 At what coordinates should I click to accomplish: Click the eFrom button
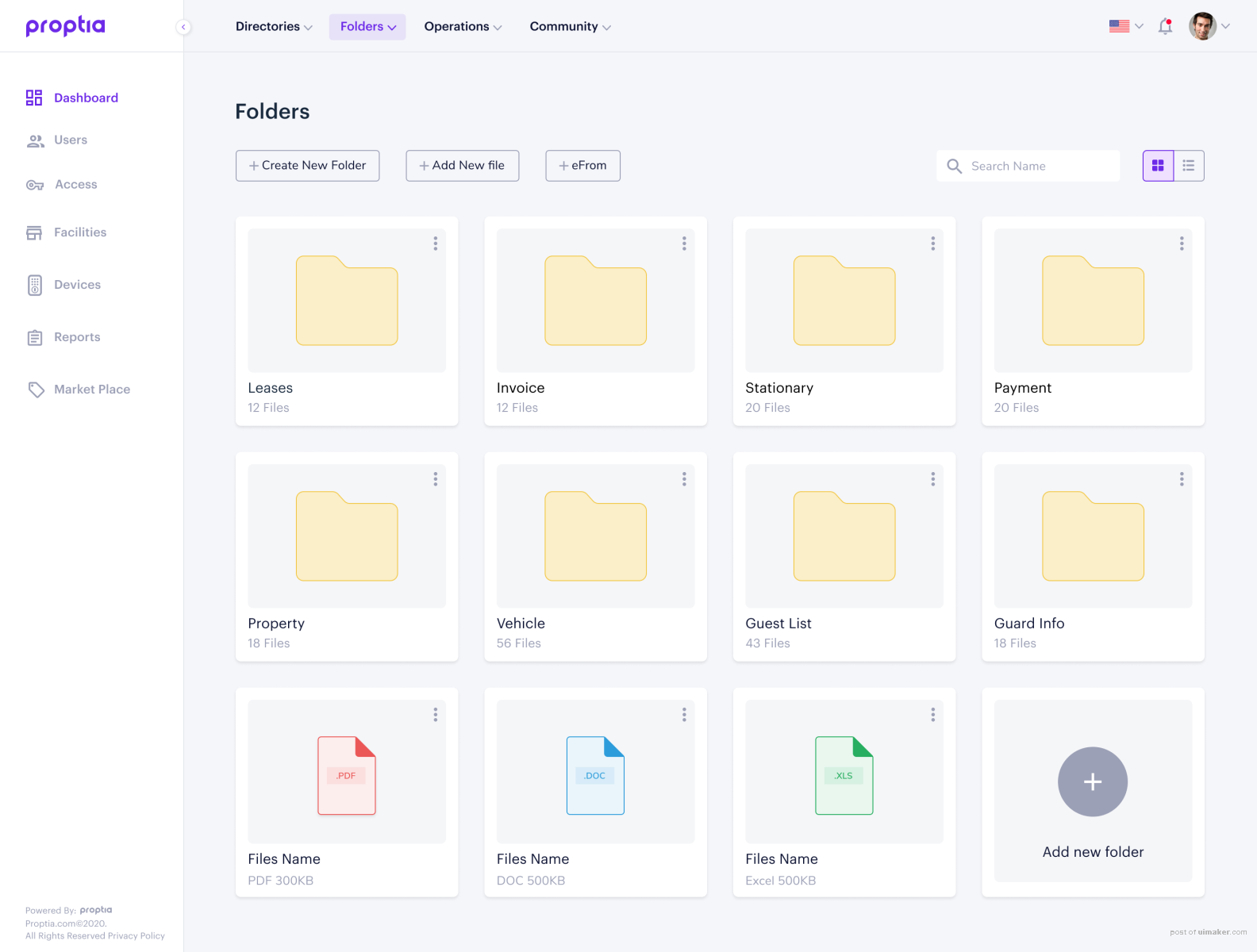pos(583,166)
